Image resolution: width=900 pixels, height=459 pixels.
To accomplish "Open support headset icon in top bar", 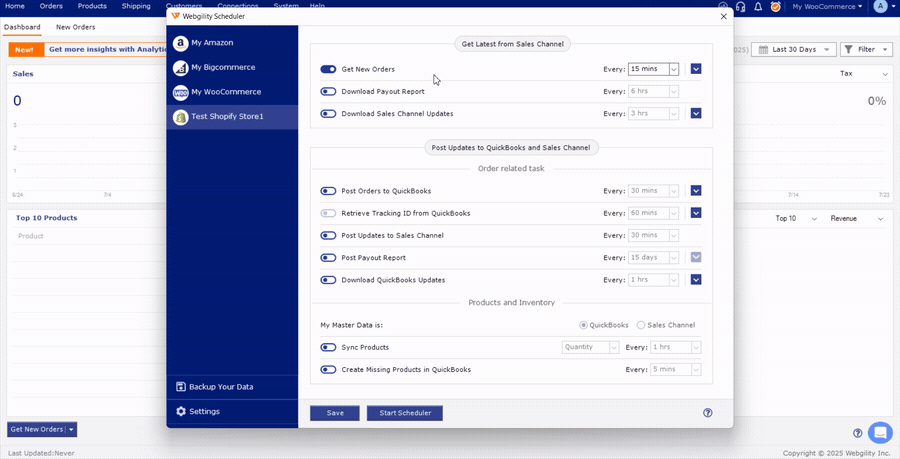I will (x=740, y=6).
